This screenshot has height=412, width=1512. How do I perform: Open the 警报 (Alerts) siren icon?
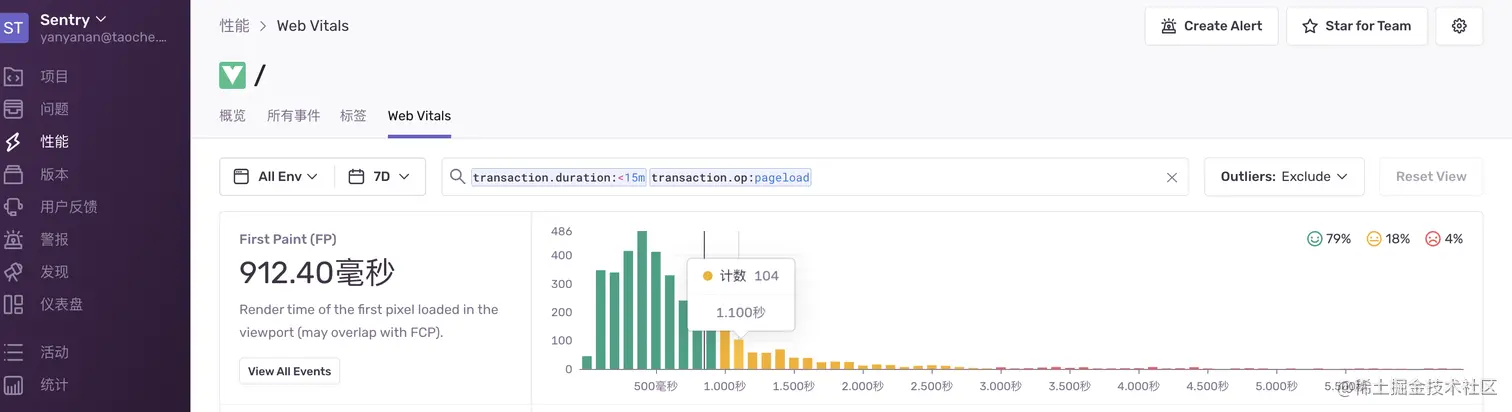[x=14, y=240]
